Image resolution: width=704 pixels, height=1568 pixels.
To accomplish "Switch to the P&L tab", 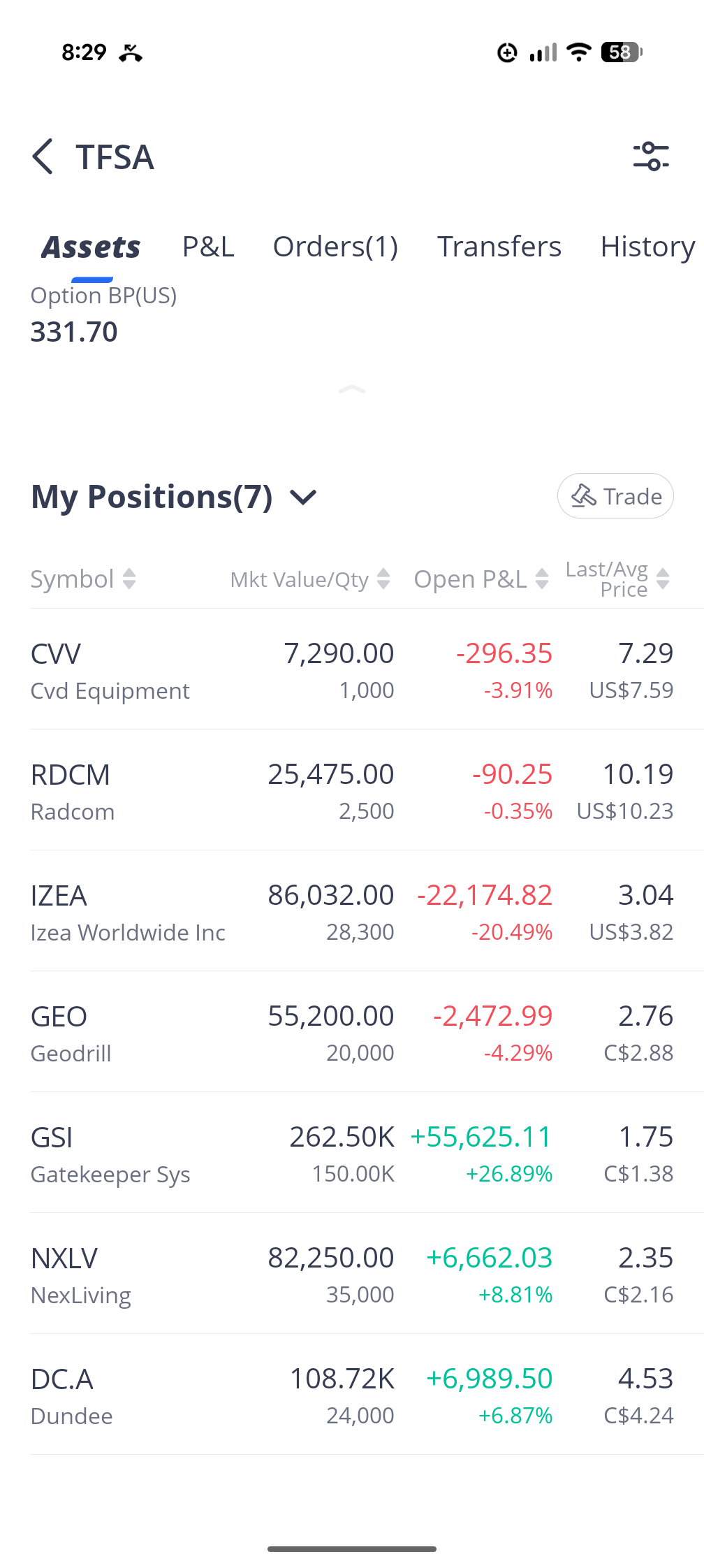I will click(x=208, y=247).
